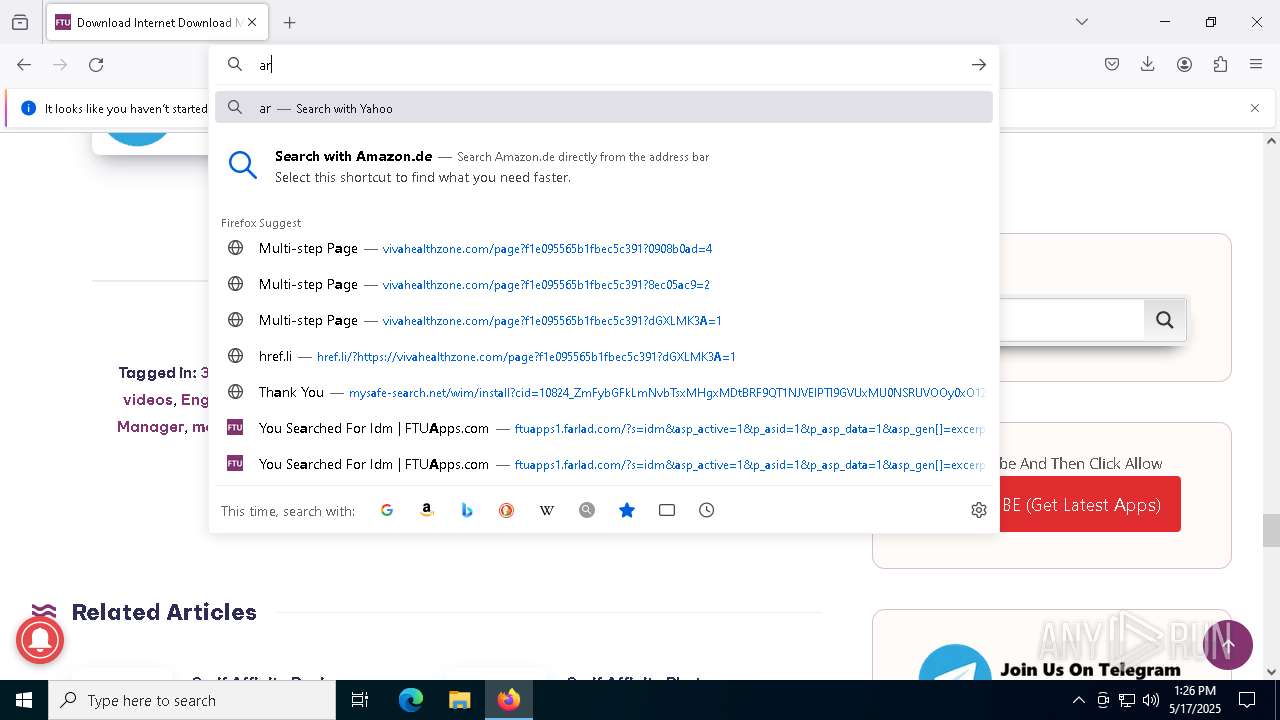This screenshot has height=720, width=1280.
Task: Open first 'You Searched For Idm' suggestion
Action: (604, 428)
